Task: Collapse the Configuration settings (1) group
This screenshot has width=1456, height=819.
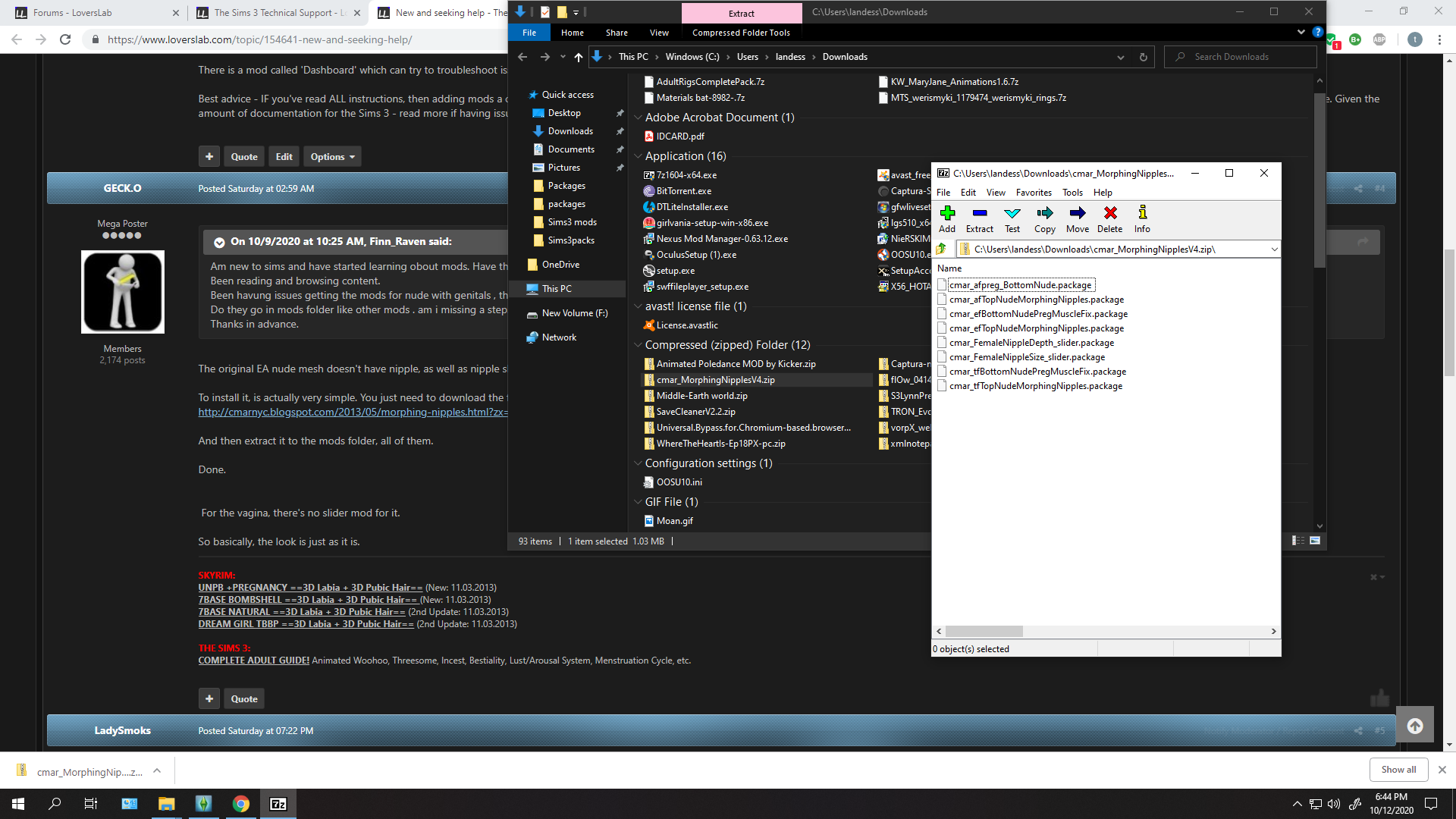Action: click(x=638, y=463)
